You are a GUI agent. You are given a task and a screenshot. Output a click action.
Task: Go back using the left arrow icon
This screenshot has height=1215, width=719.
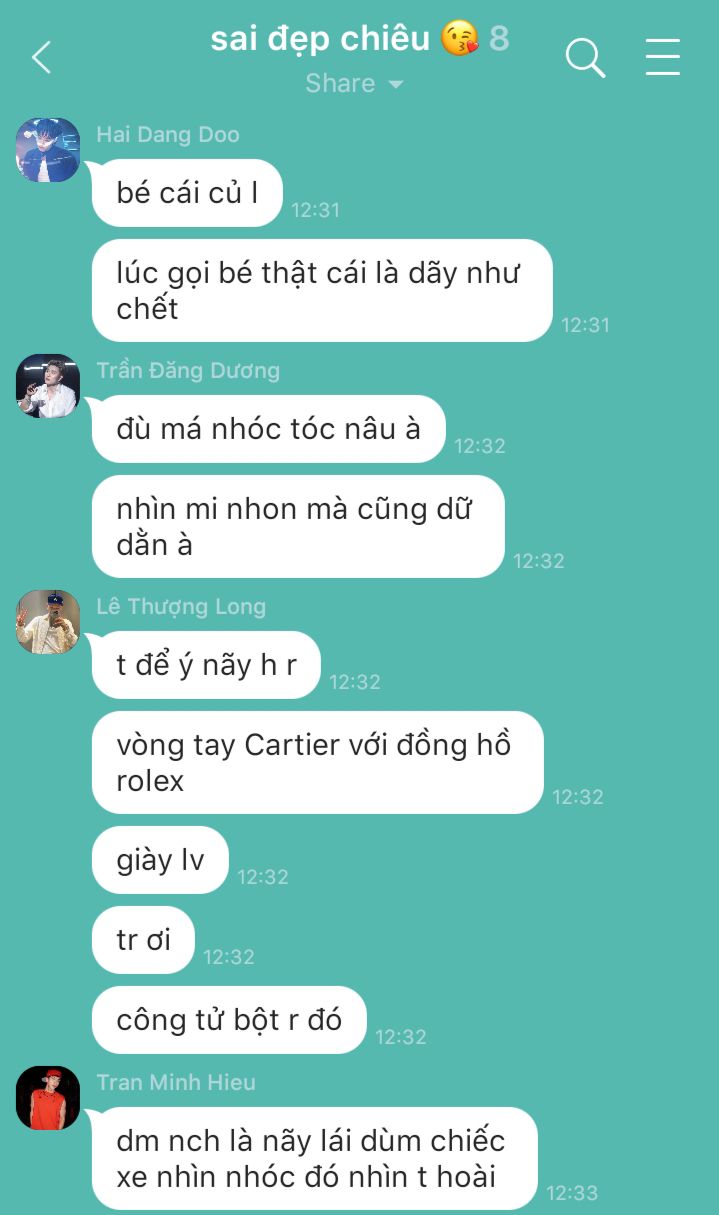coord(40,57)
